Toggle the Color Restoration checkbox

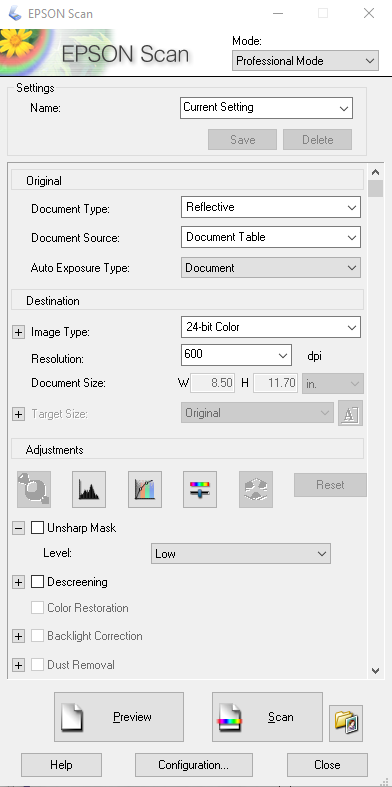point(37,608)
